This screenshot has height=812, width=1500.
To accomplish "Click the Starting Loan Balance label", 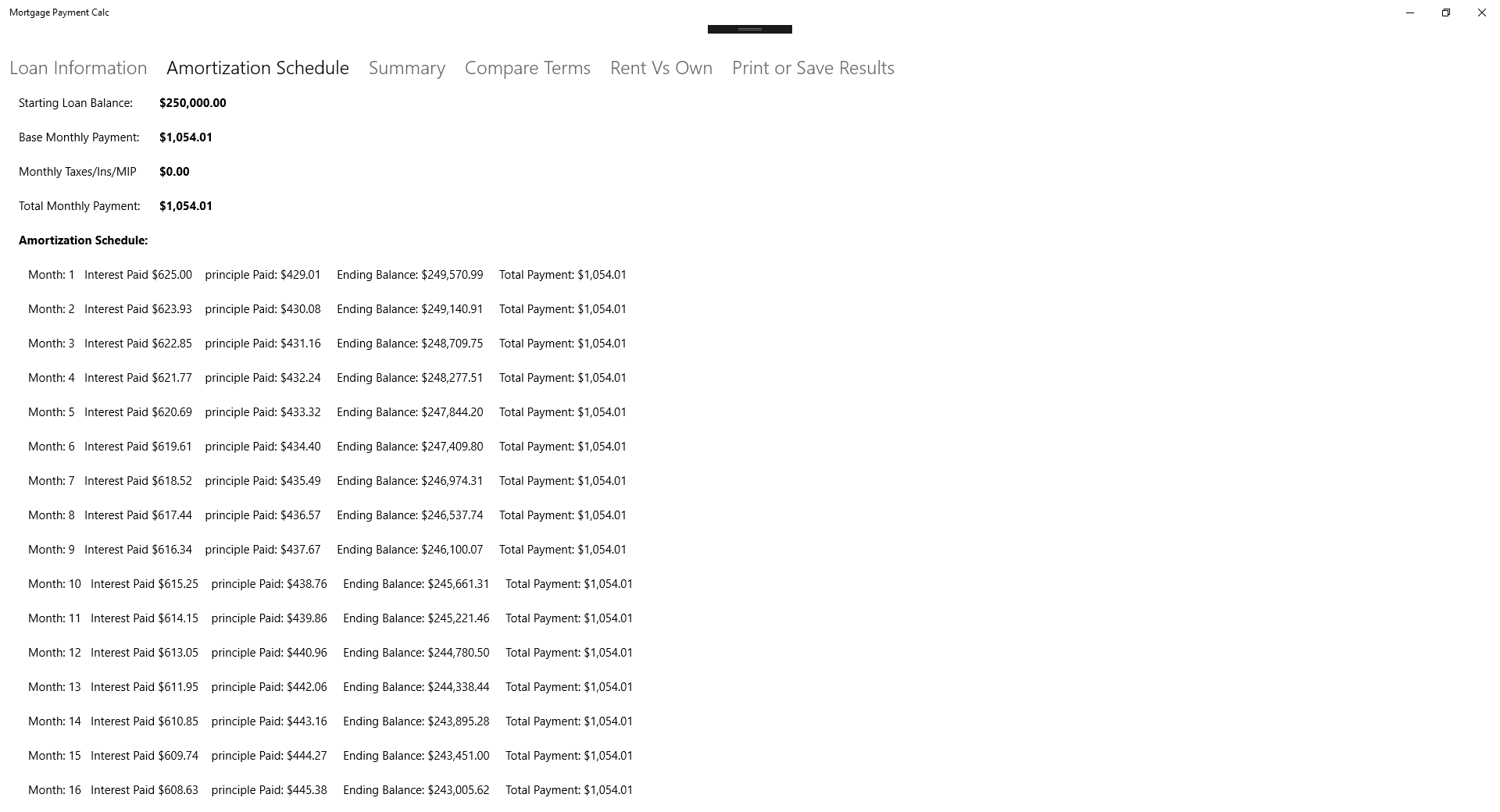I will (x=76, y=103).
